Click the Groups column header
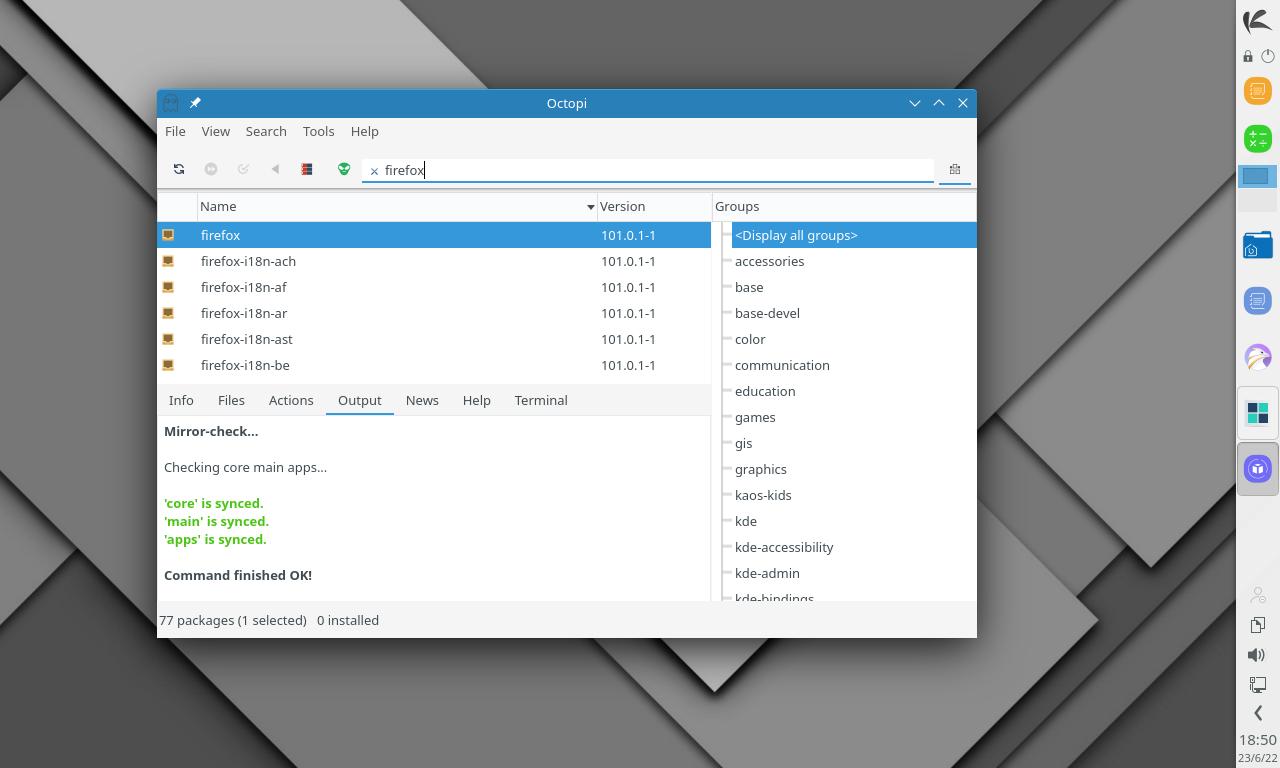 tap(844, 206)
